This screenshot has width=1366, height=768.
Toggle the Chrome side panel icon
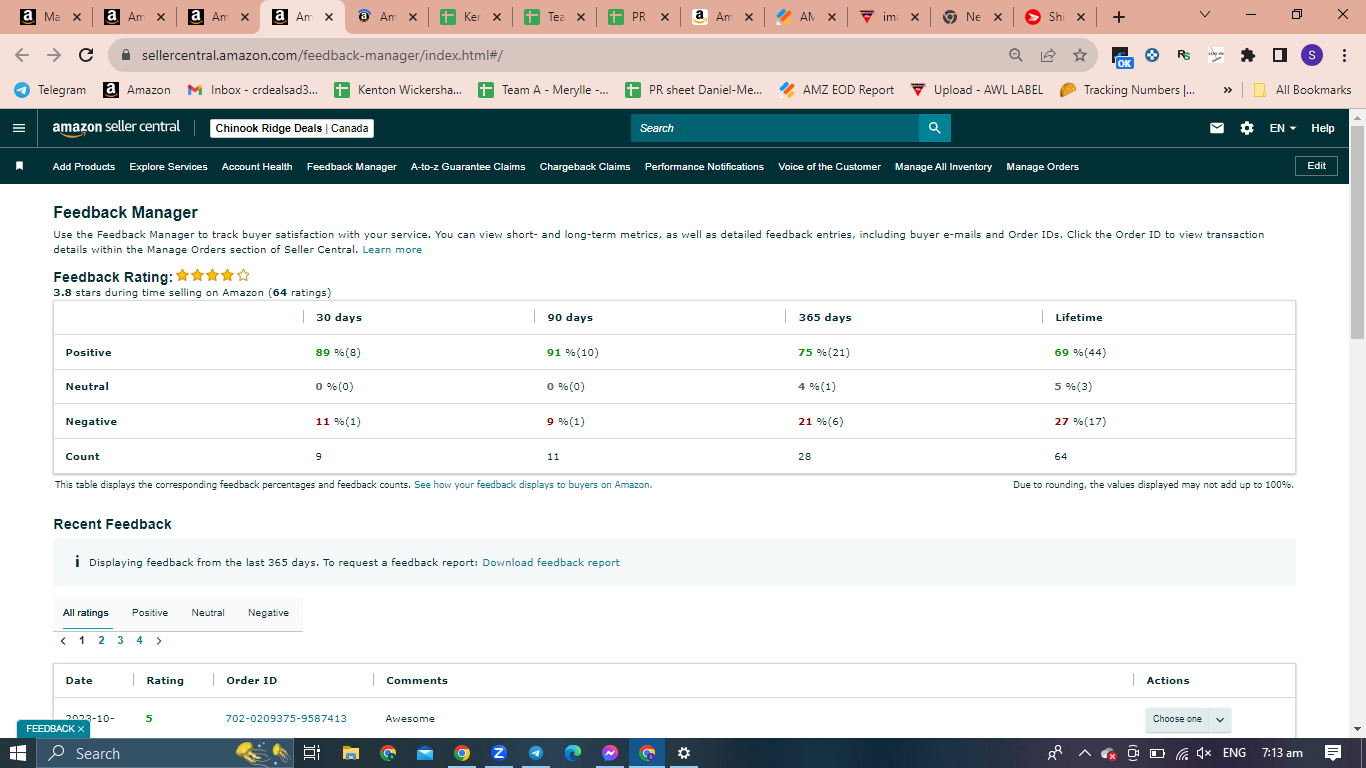click(x=1280, y=55)
